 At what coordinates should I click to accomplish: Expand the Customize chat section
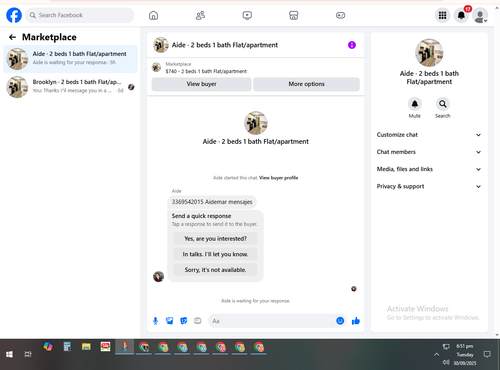pyautogui.click(x=429, y=135)
